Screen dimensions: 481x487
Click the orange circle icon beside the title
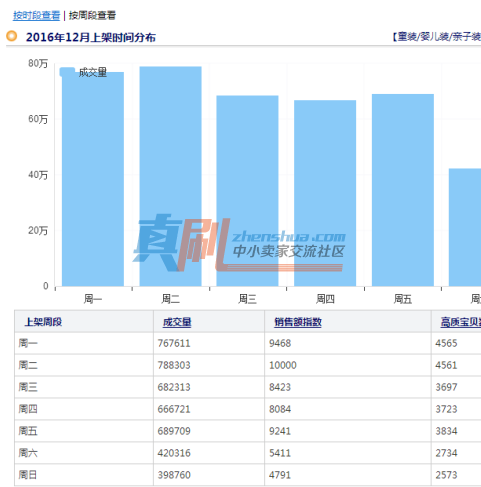pos(12,36)
